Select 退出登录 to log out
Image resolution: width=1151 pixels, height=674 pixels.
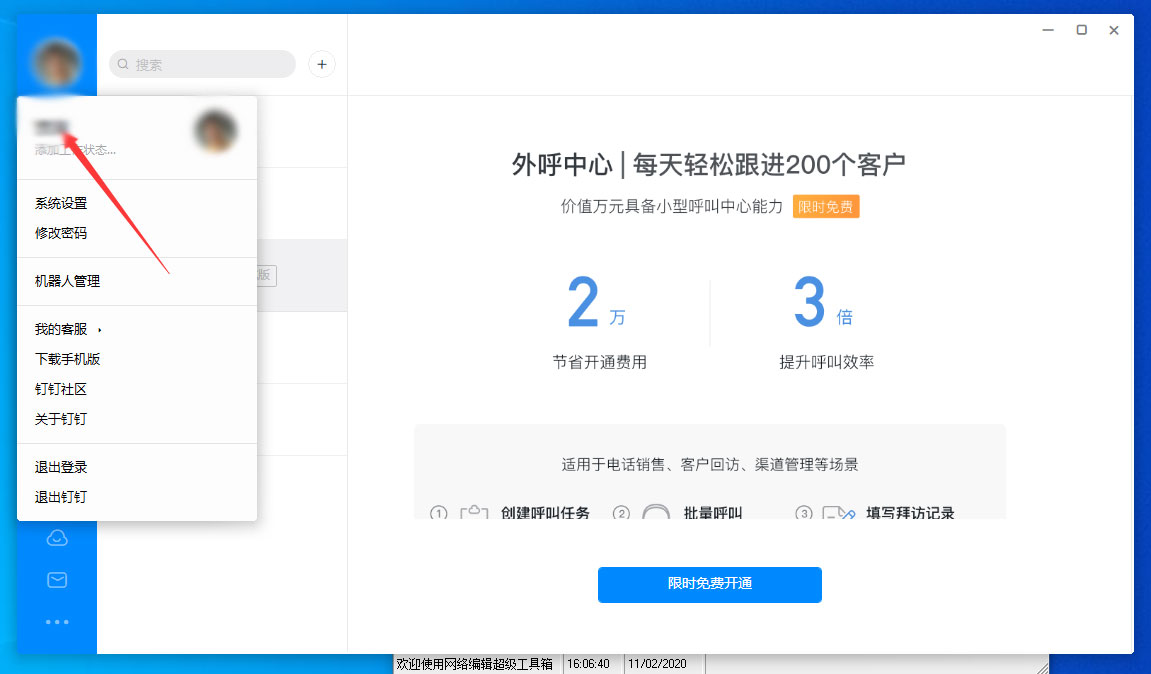(60, 466)
